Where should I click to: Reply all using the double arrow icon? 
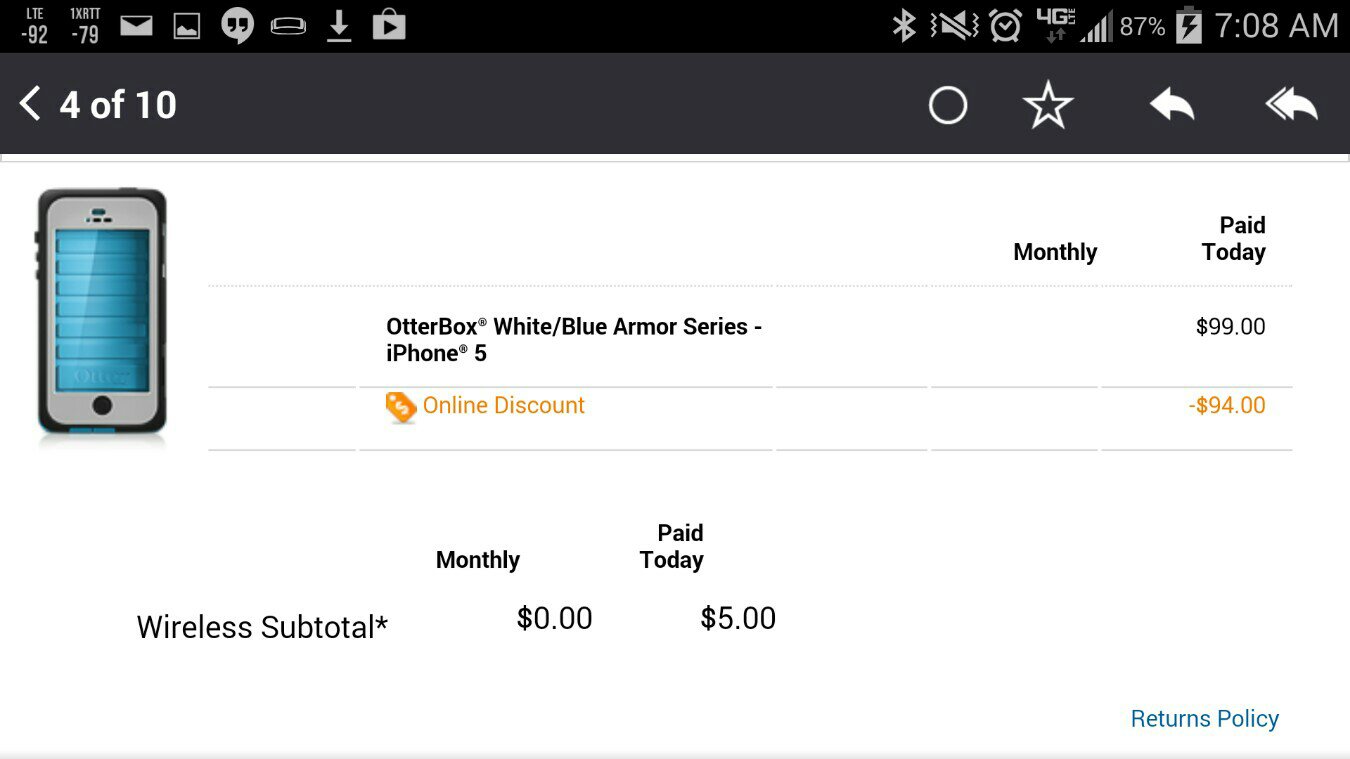pos(1291,104)
